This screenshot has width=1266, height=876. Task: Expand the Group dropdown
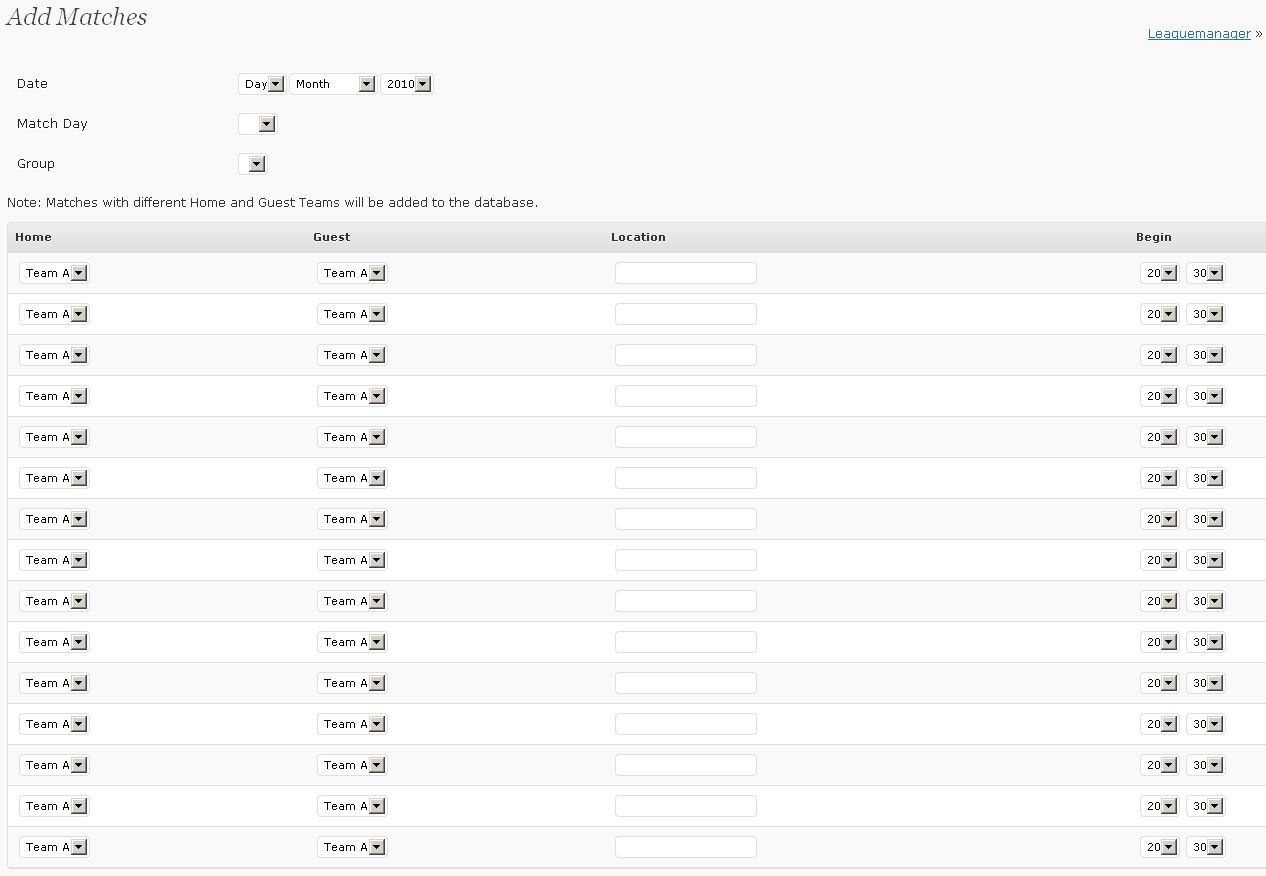point(254,164)
